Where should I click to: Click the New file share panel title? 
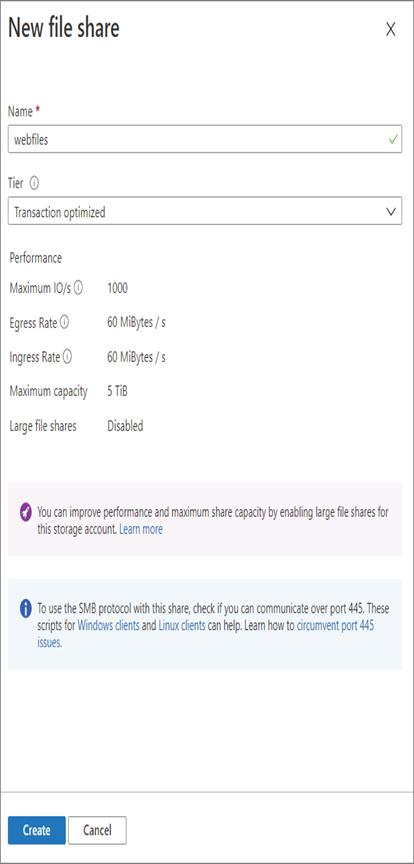(63, 28)
